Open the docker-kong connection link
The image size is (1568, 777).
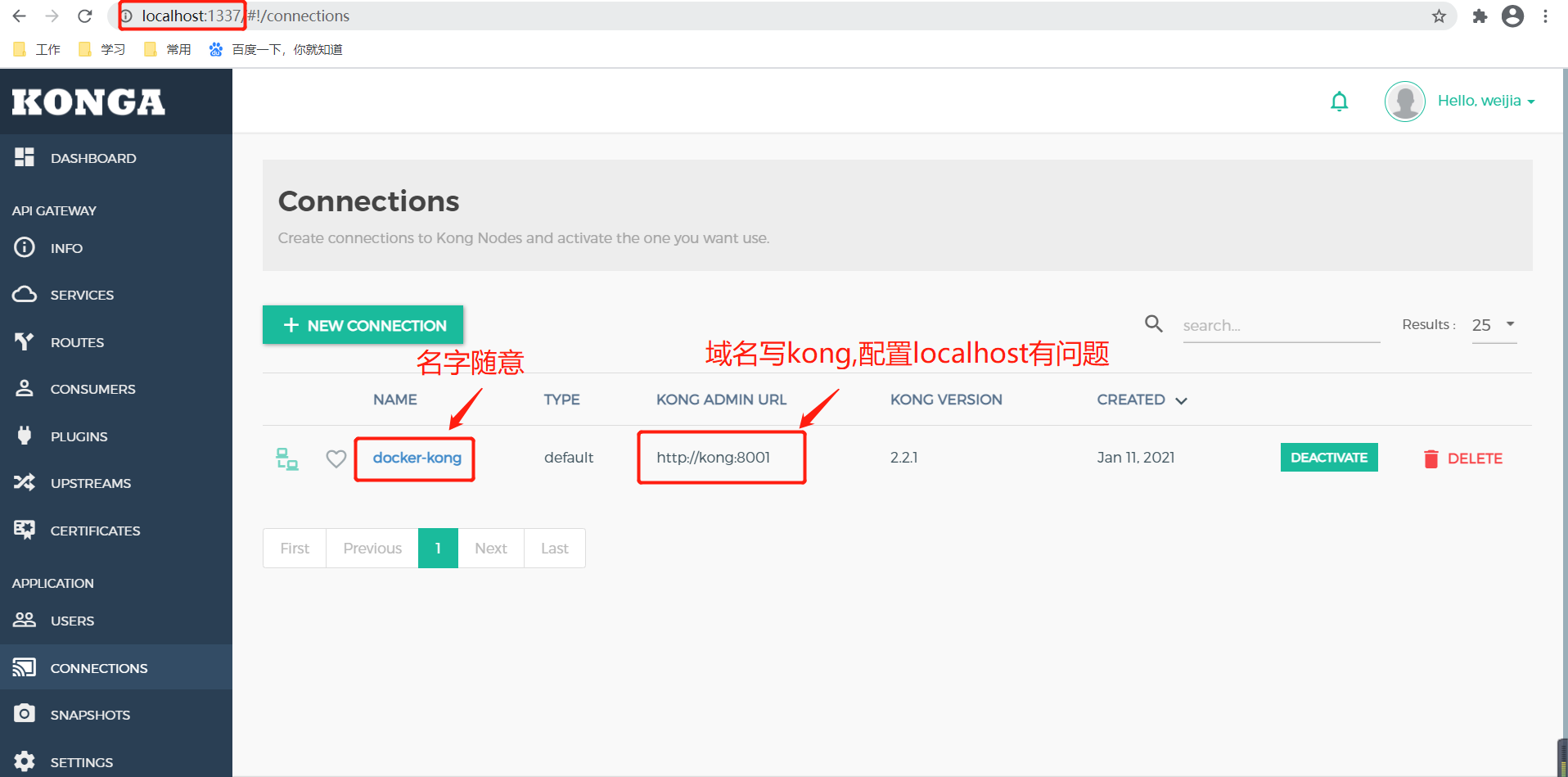click(x=416, y=458)
